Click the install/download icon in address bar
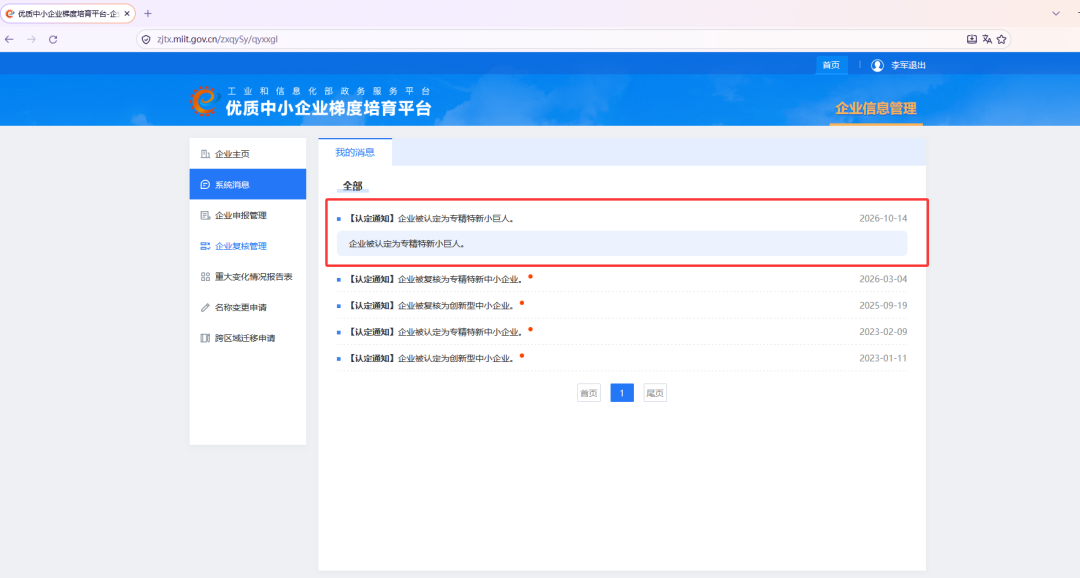 971,39
